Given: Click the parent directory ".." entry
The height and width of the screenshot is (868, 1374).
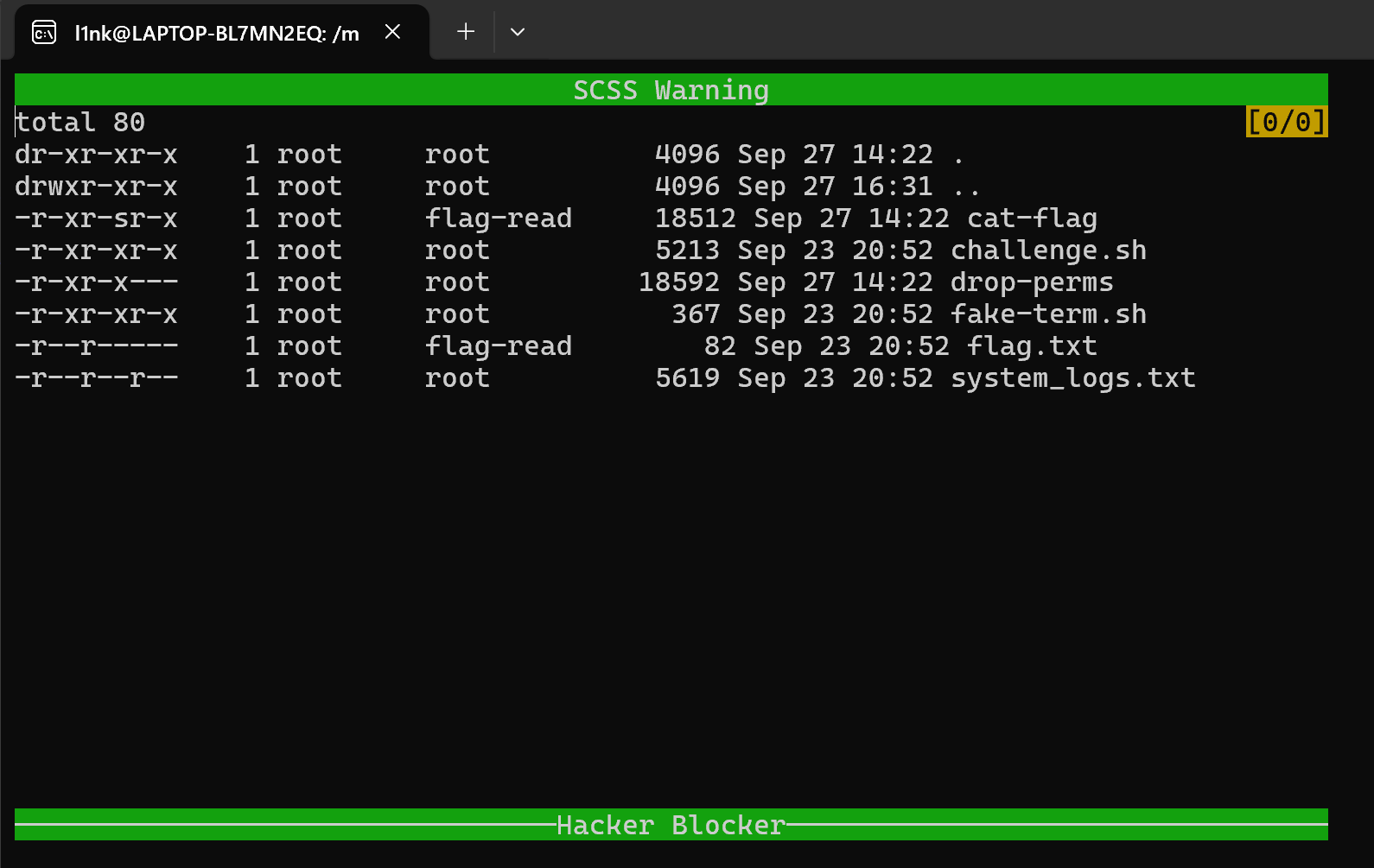Looking at the screenshot, I should tap(966, 187).
